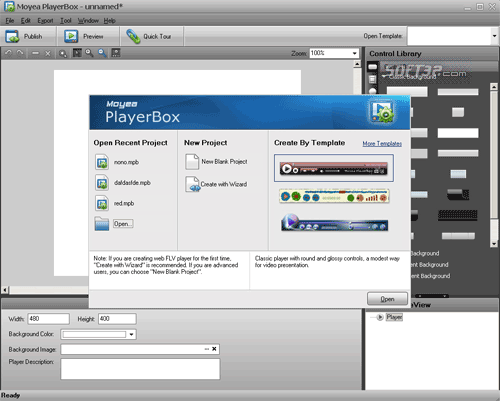Open the Edit menu
500x401 pixels.
coord(26,21)
